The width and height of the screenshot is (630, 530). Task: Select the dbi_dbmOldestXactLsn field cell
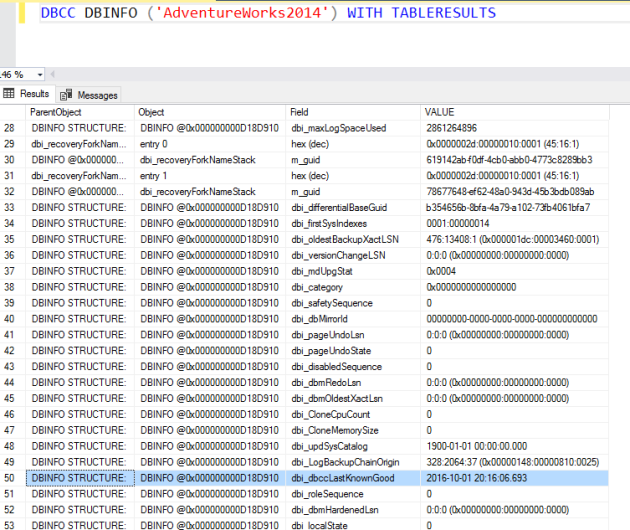point(353,399)
